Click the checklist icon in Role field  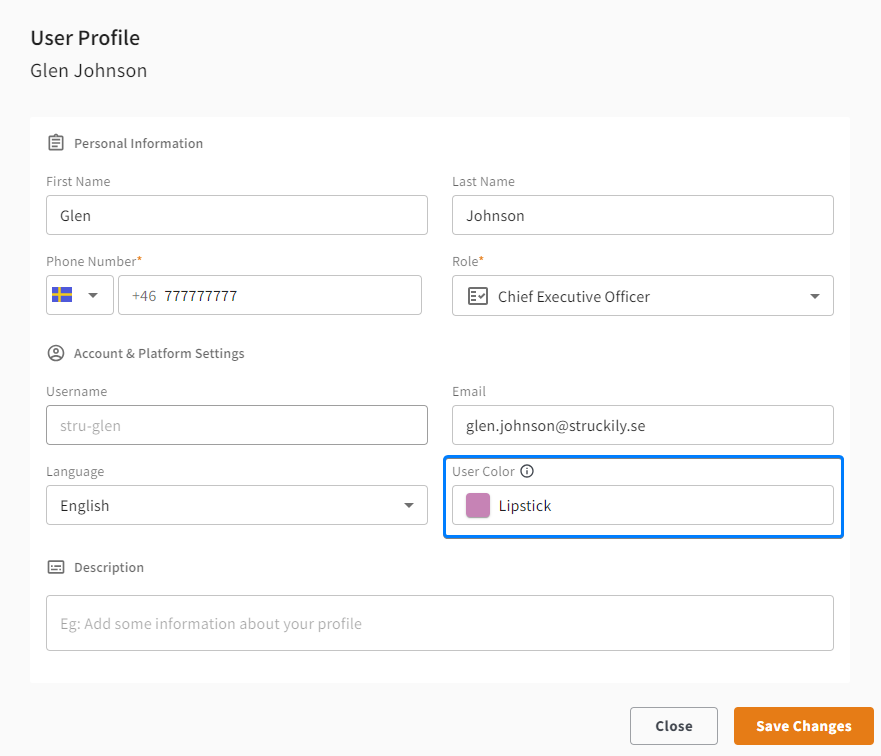pyautogui.click(x=478, y=295)
